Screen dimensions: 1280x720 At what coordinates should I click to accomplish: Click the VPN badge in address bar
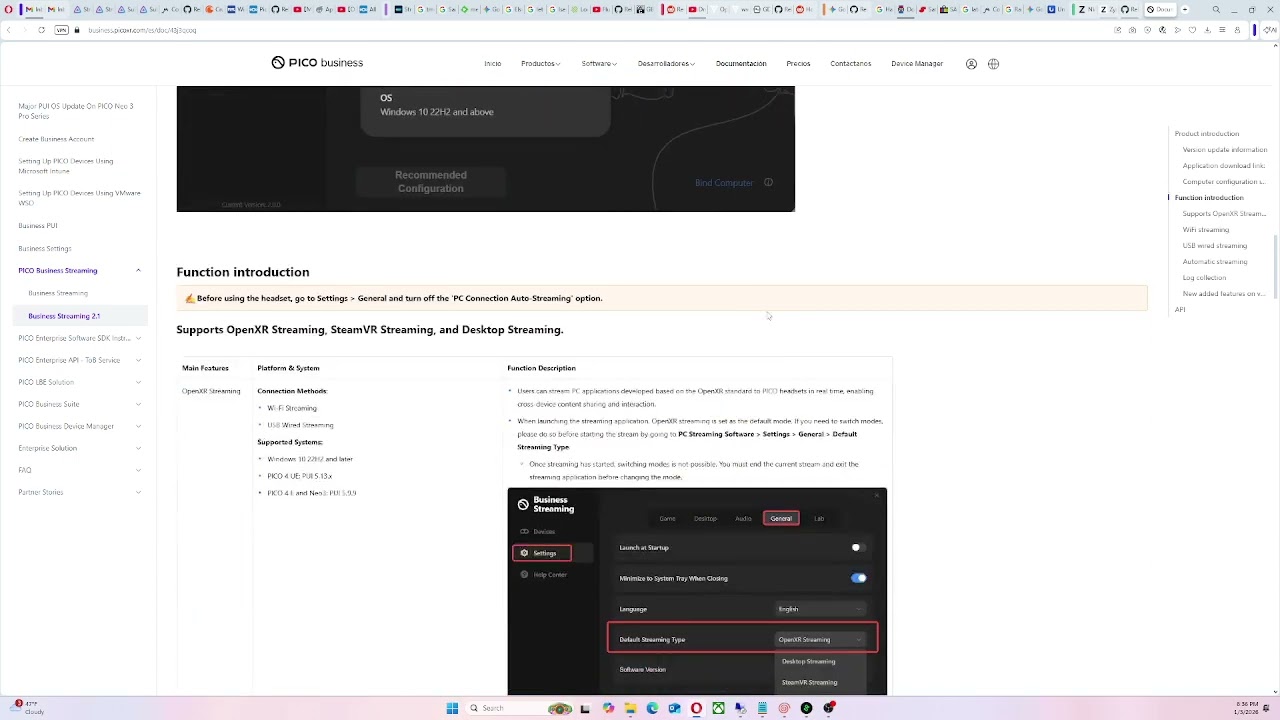pos(61,30)
